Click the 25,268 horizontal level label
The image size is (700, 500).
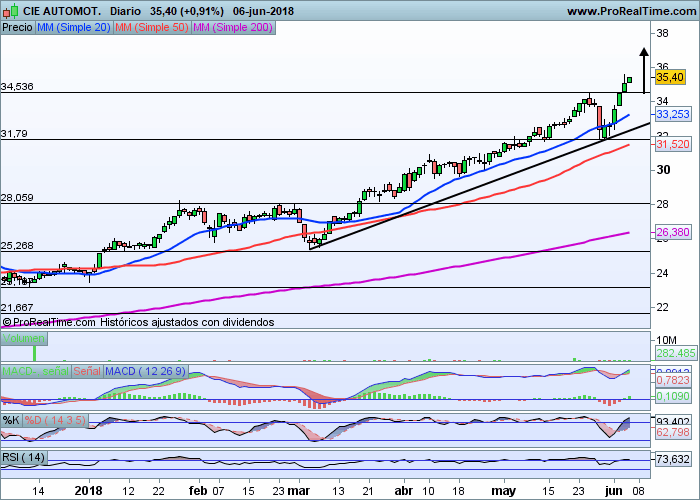(17, 246)
